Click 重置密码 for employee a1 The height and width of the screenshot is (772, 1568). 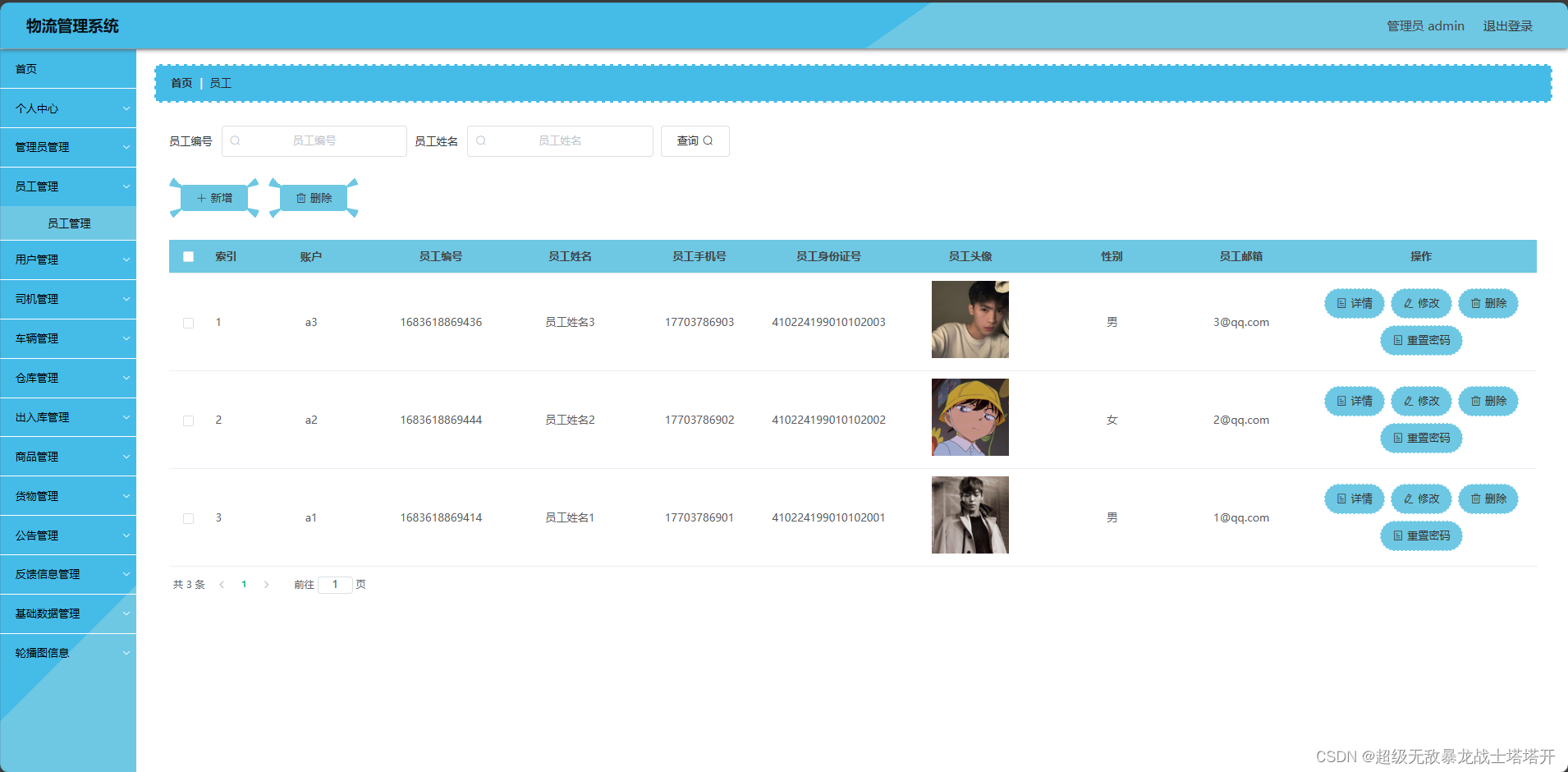point(1421,535)
